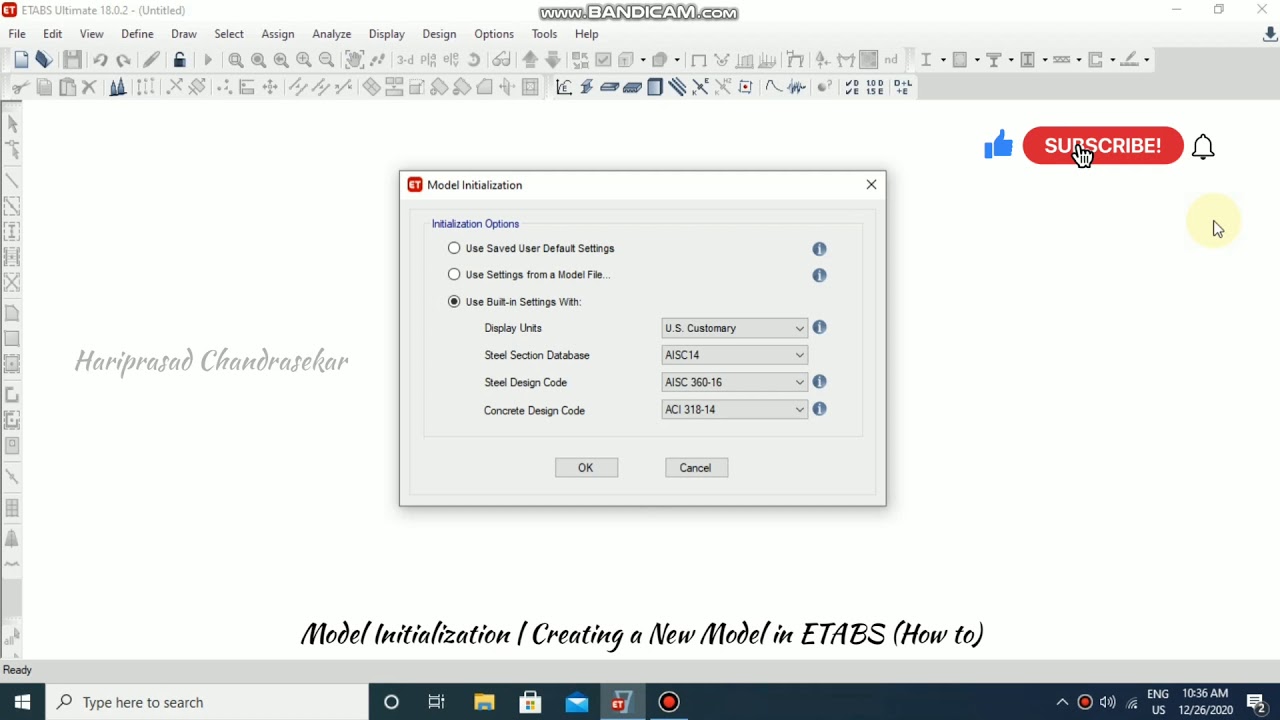Open the Define menu
This screenshot has height=720, width=1280.
137,34
